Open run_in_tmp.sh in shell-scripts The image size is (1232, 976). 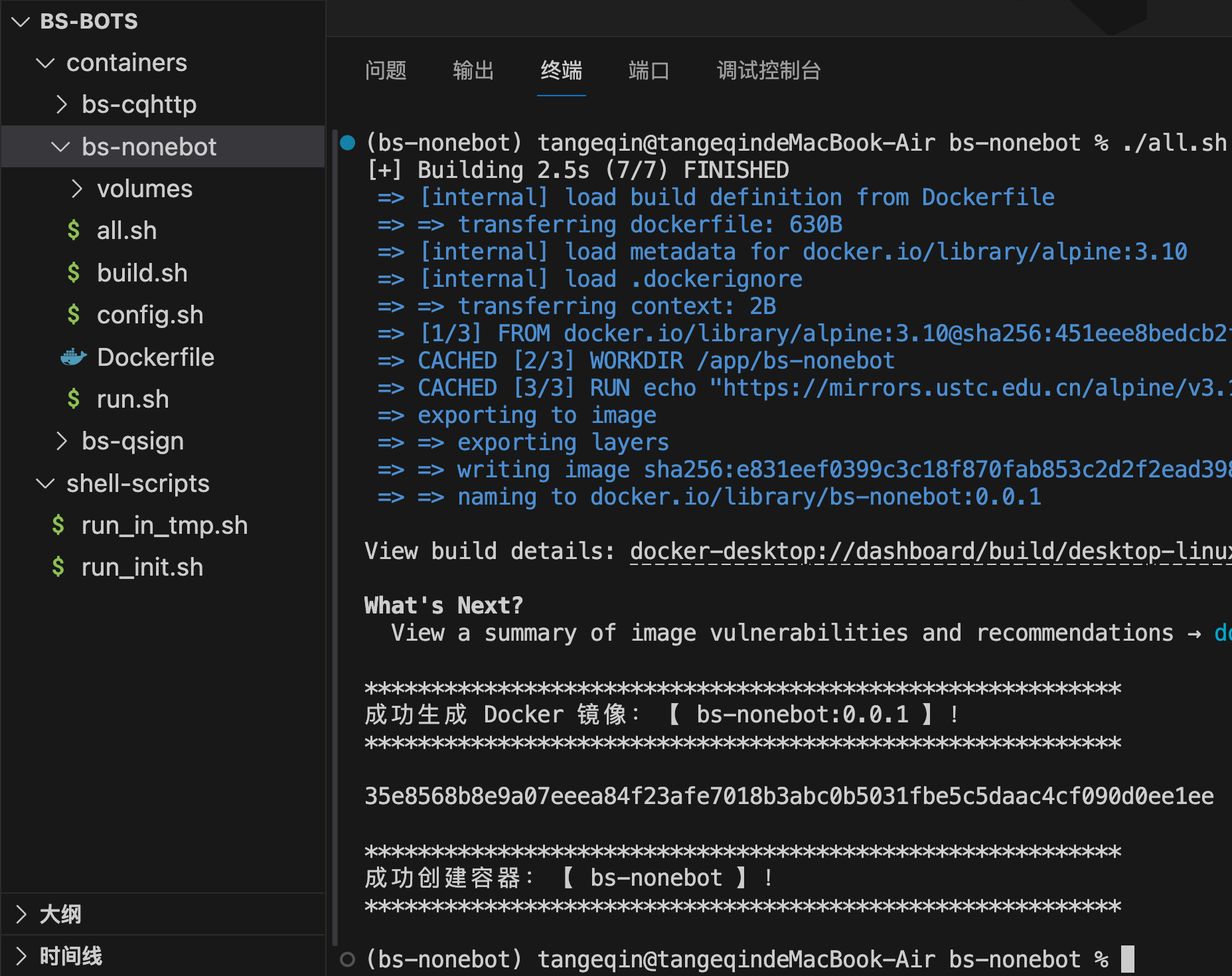165,525
